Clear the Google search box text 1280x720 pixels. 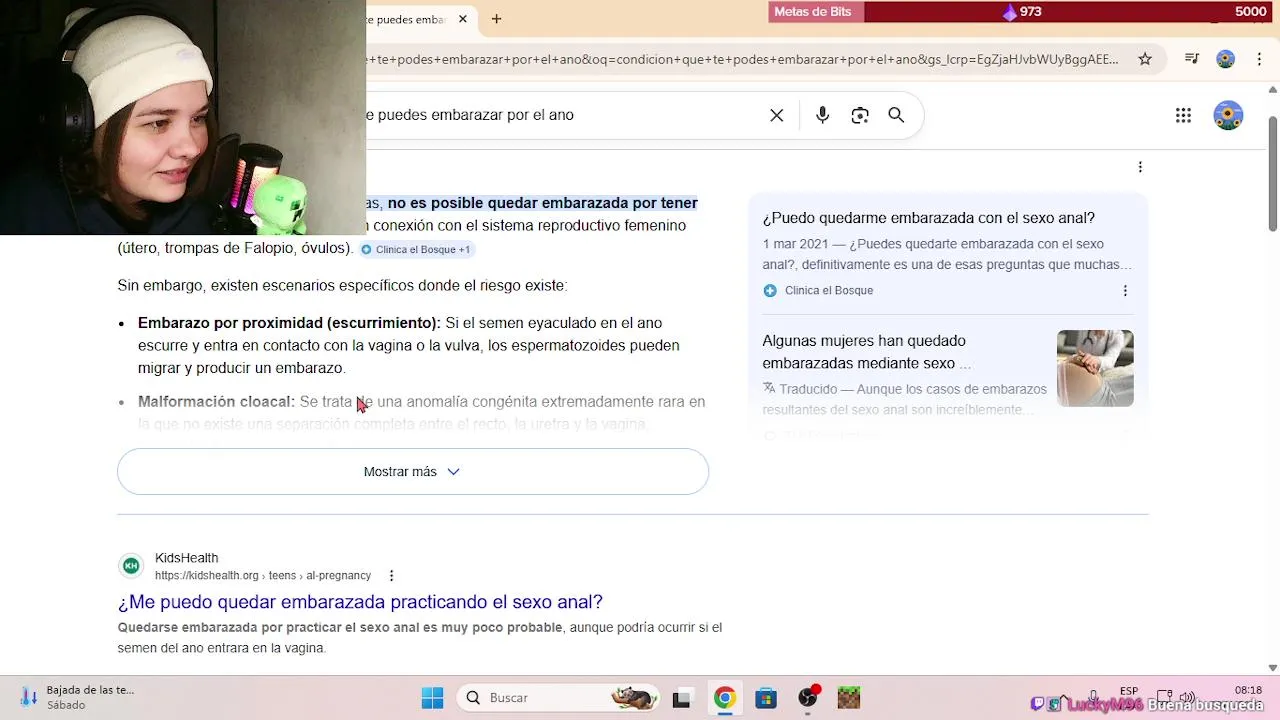pyautogui.click(x=776, y=115)
